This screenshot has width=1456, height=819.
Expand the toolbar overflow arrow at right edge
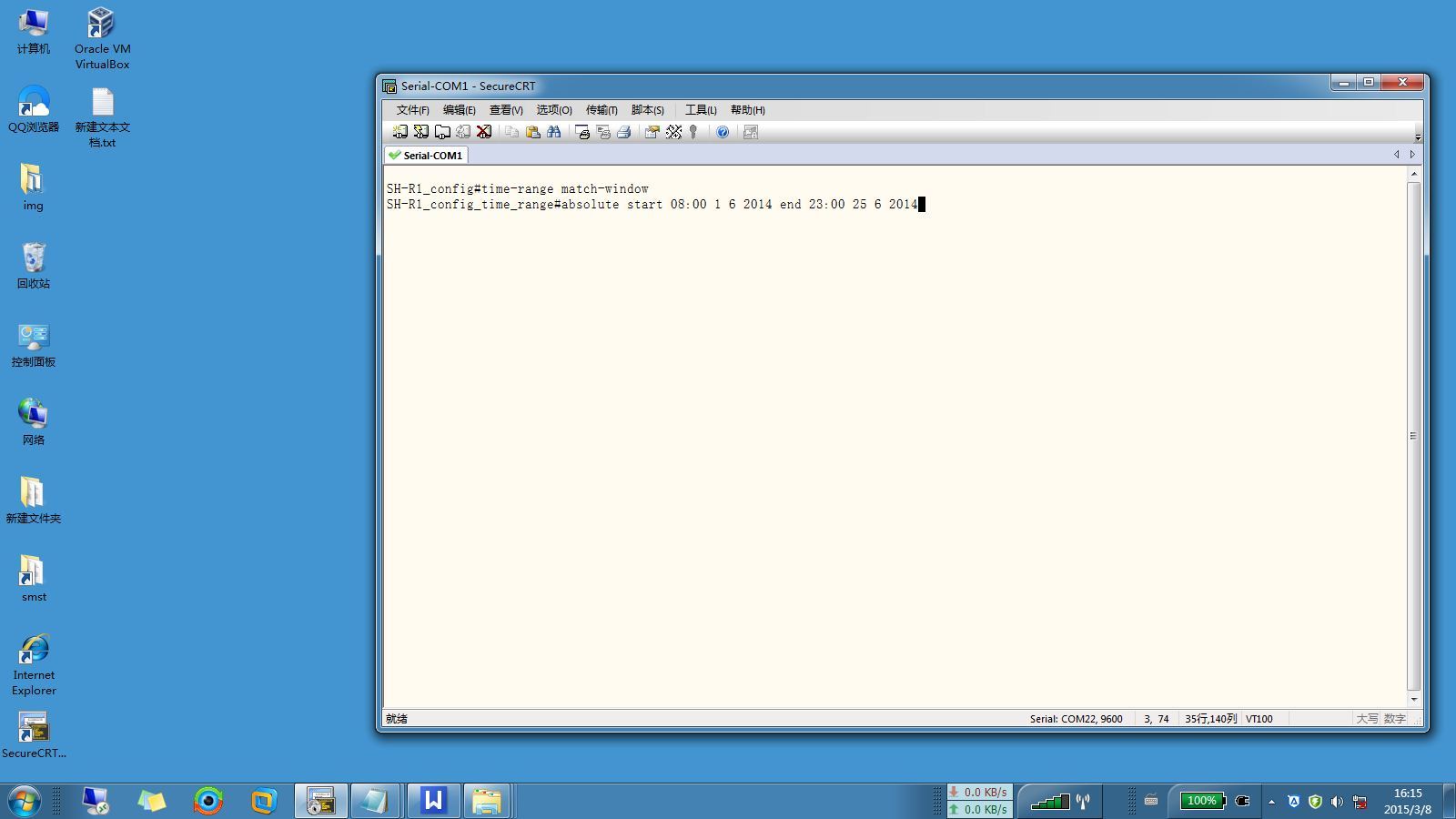coord(1418,137)
